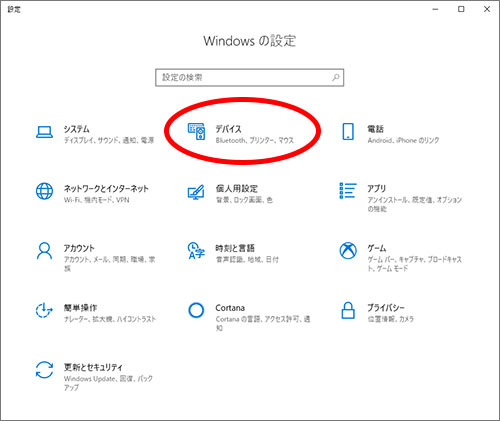Click 'Android、iPhone のリンク' description text
This screenshot has width=500, height=421.
[x=403, y=140]
